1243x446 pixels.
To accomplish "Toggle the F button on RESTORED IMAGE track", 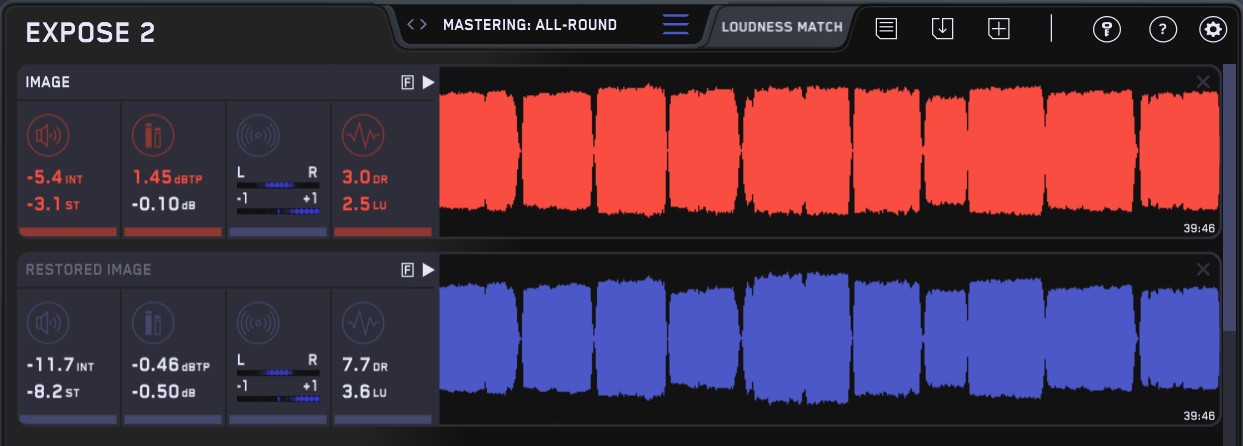I will (407, 270).
